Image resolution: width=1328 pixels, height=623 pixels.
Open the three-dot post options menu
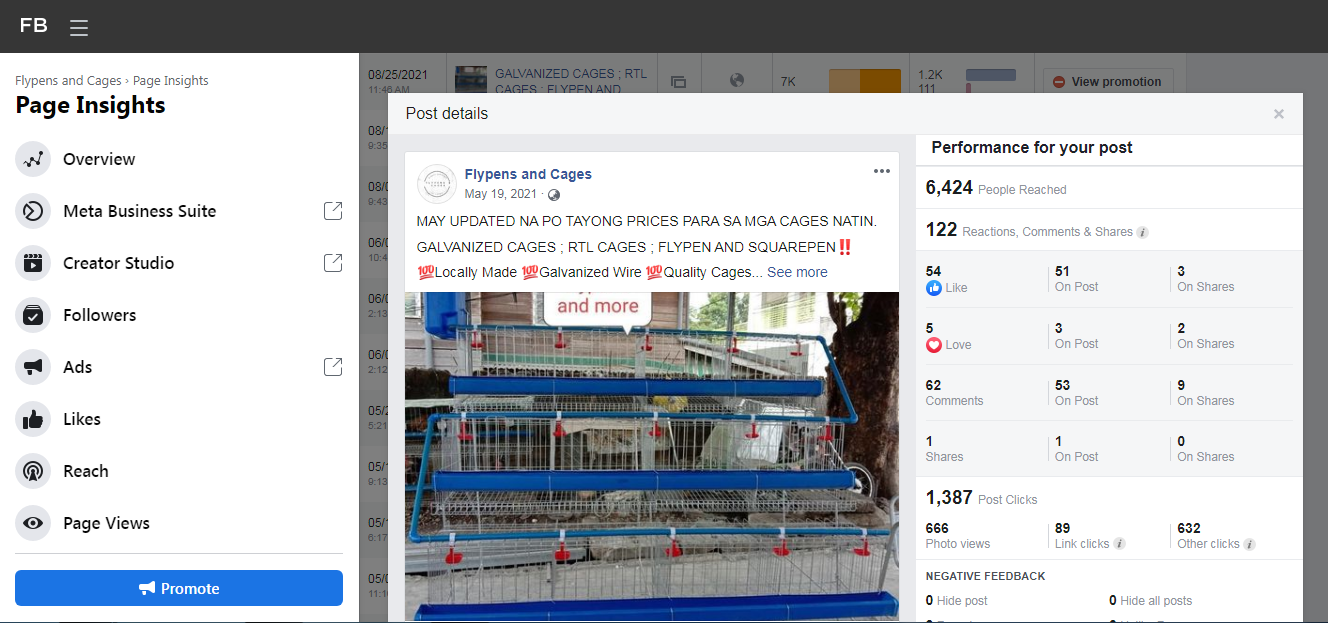(881, 171)
